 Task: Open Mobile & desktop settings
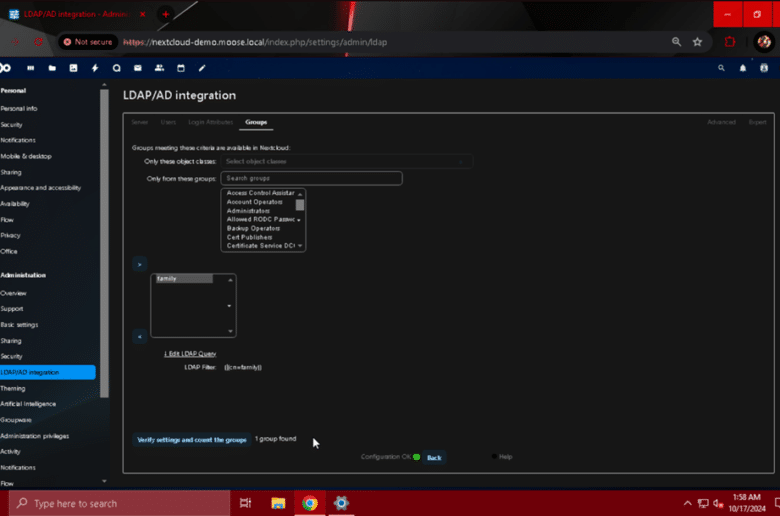click(x=26, y=156)
